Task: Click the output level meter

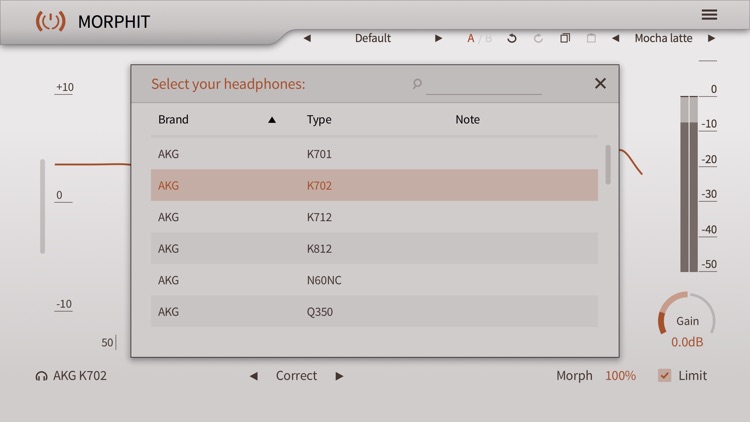Action: pyautogui.click(x=689, y=184)
